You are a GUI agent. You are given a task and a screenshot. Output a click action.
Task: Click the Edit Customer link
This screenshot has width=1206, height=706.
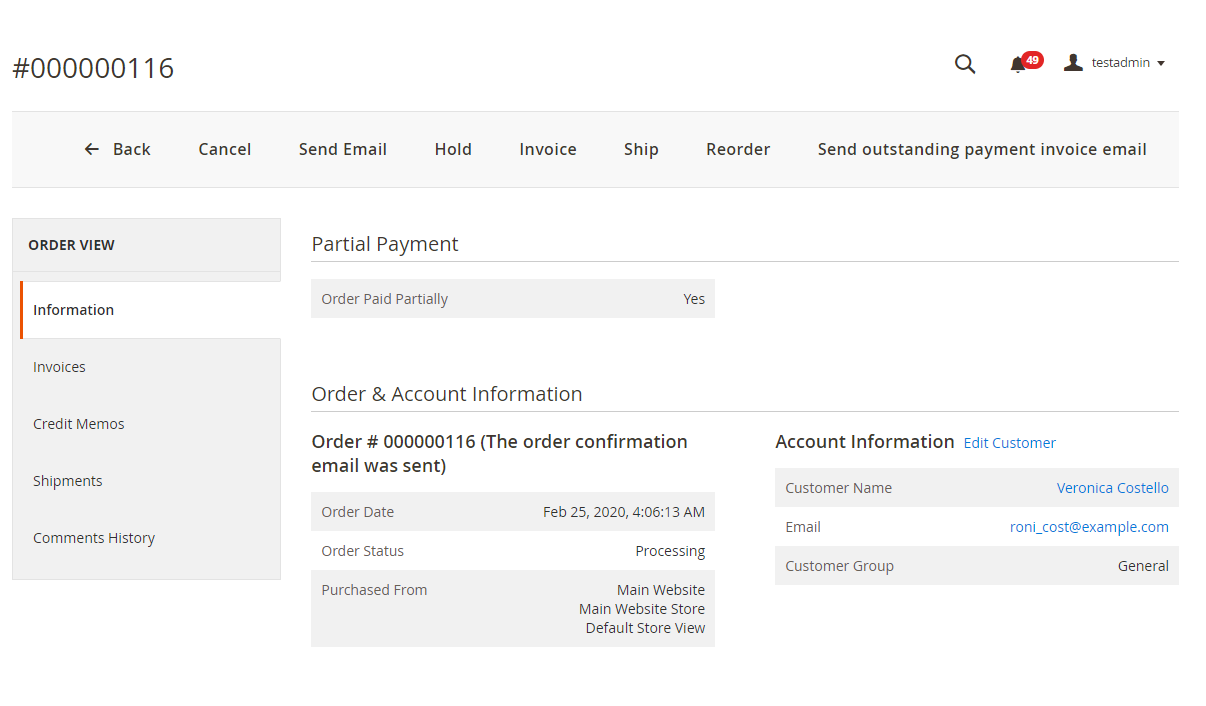pos(1009,443)
